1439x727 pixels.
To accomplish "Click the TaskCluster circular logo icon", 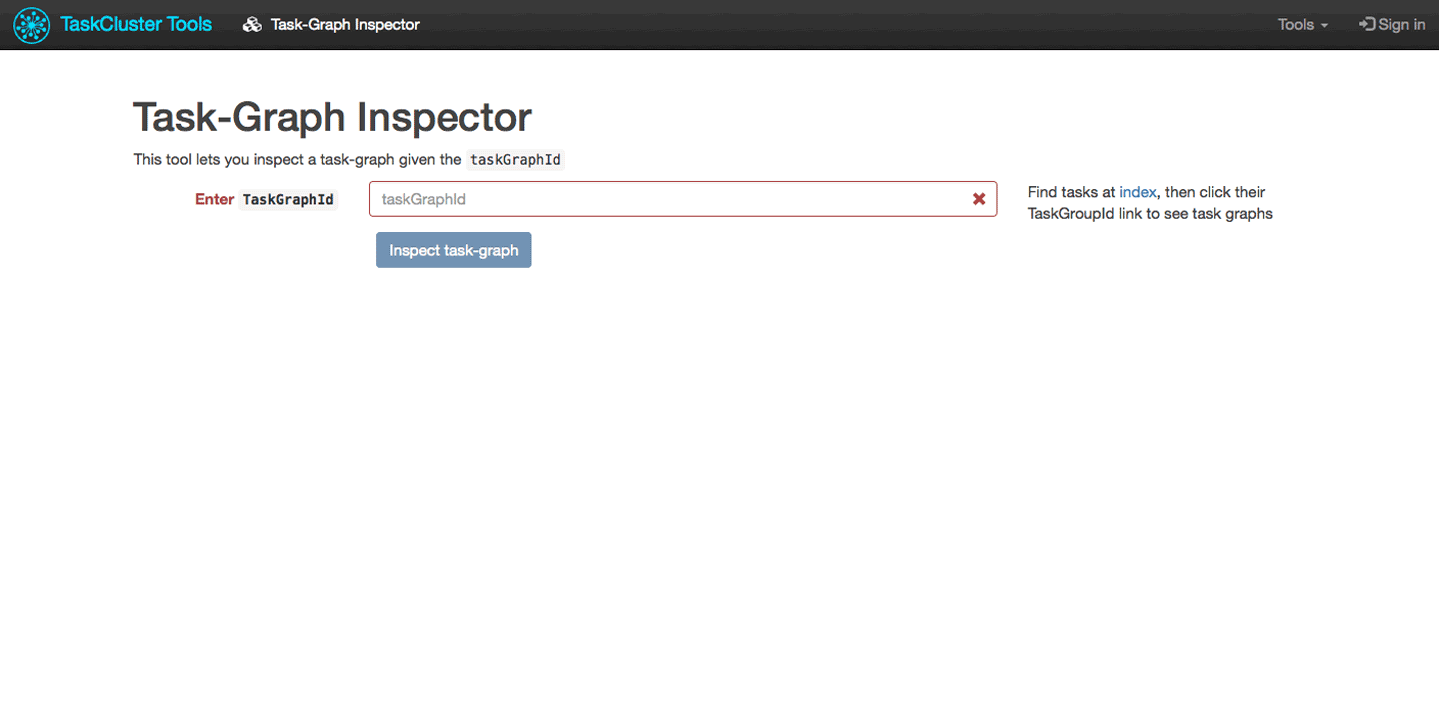I will 31,25.
